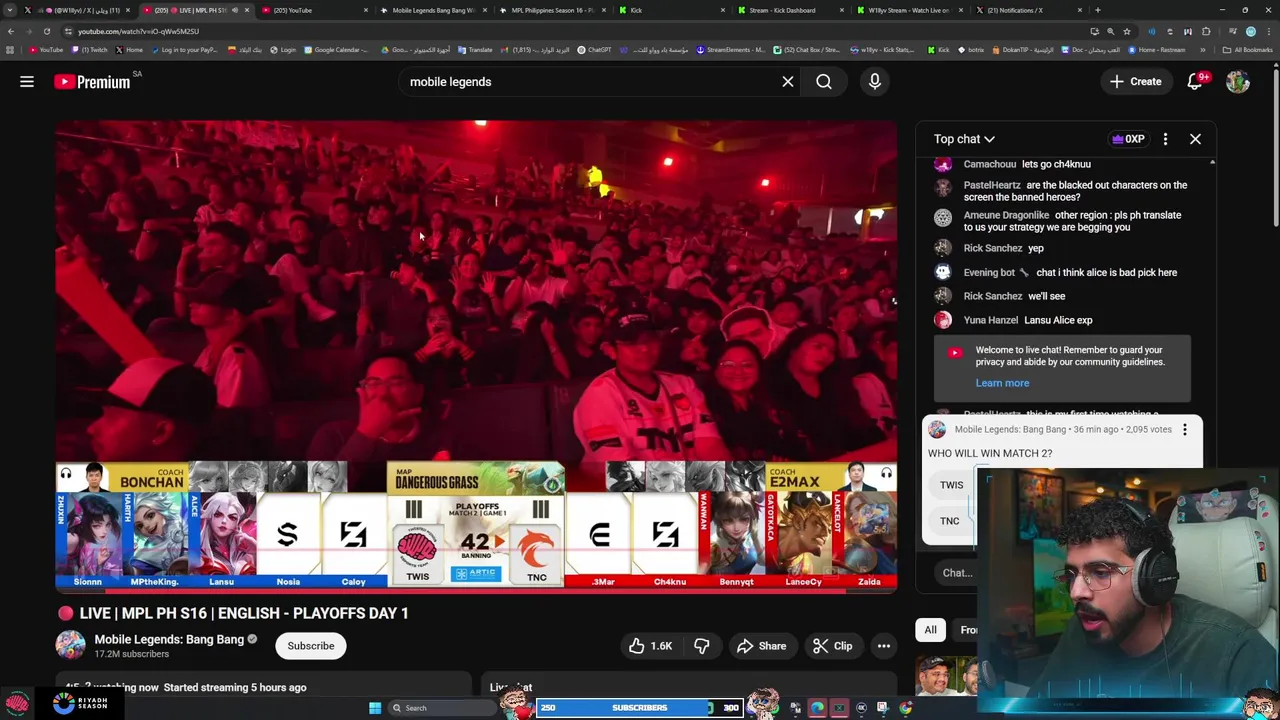Open the YouTube guide hamburger menu
The width and height of the screenshot is (1280, 720).
coord(27,82)
